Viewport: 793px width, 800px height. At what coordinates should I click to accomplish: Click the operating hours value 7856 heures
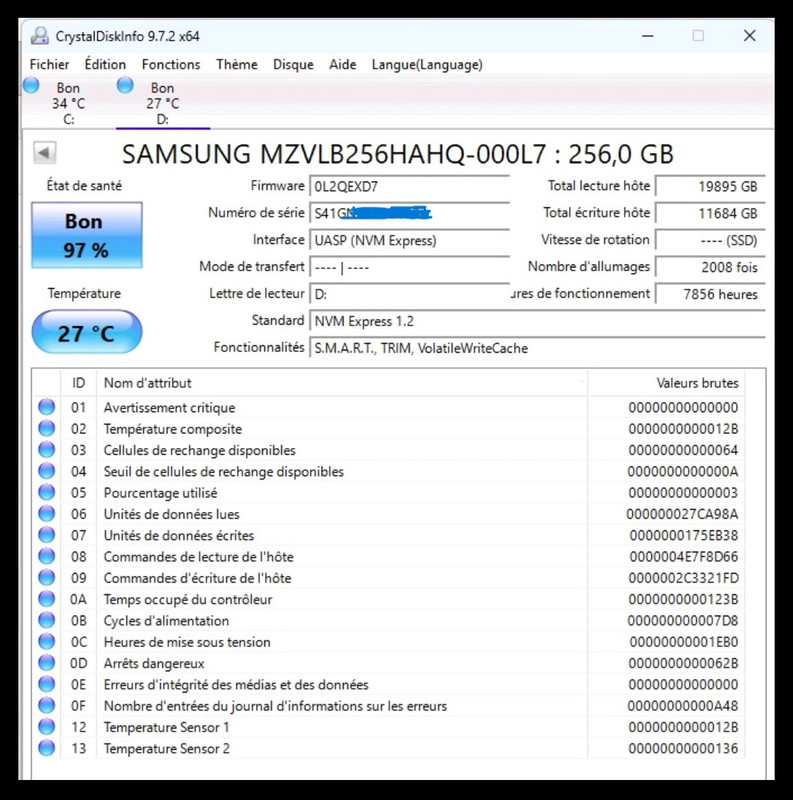point(710,294)
